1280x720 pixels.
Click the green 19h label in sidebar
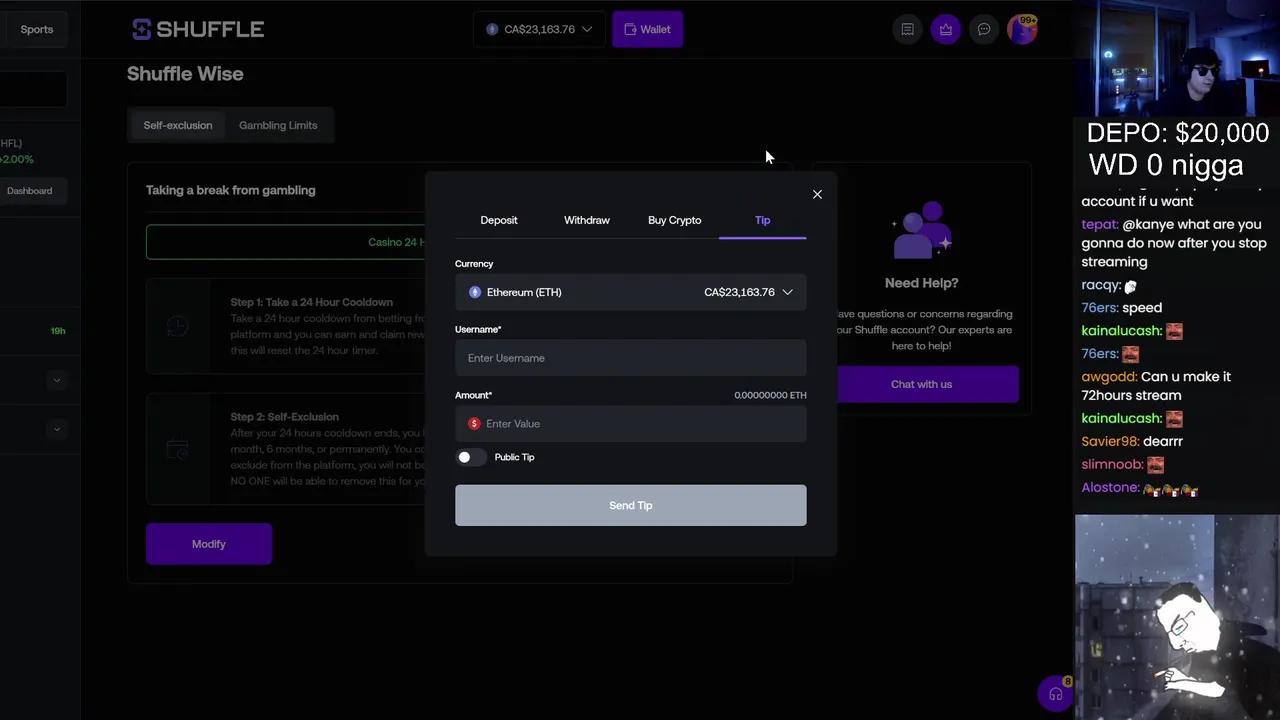click(58, 331)
